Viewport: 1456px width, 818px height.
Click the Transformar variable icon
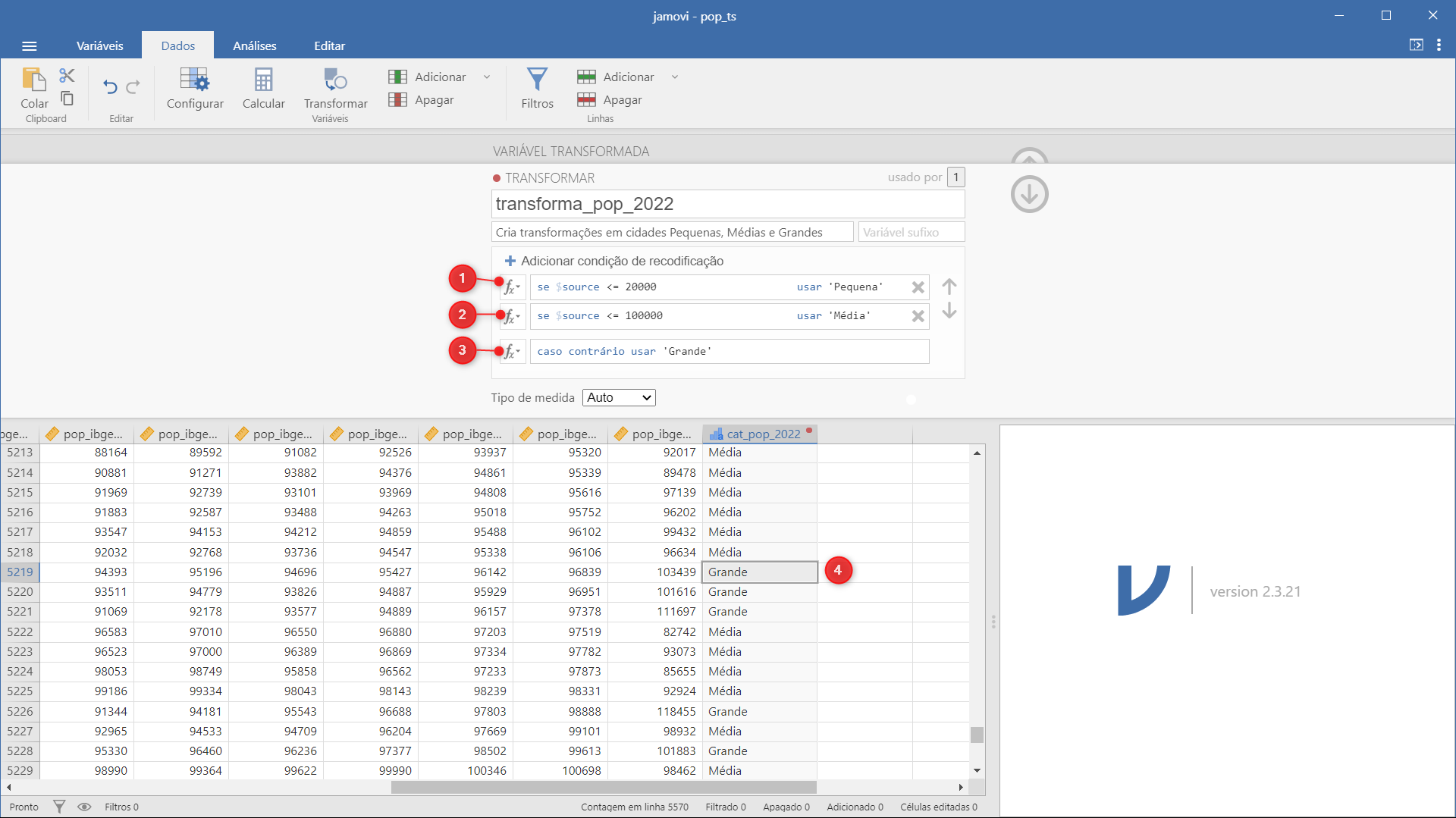coord(335,80)
